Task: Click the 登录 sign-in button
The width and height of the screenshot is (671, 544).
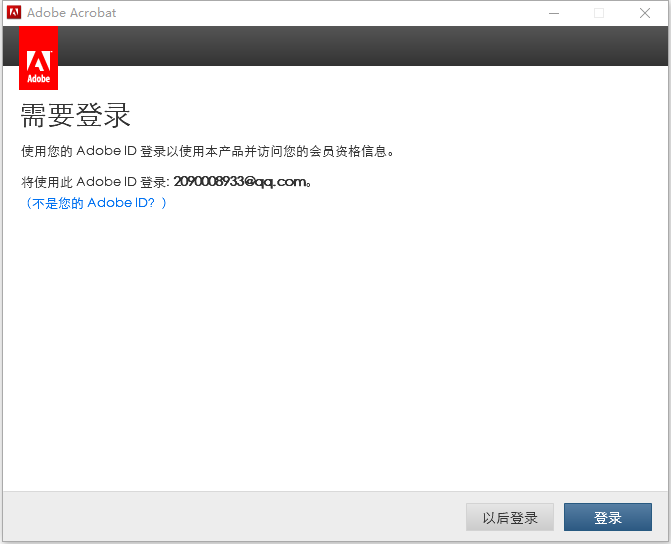Action: pyautogui.click(x=608, y=517)
